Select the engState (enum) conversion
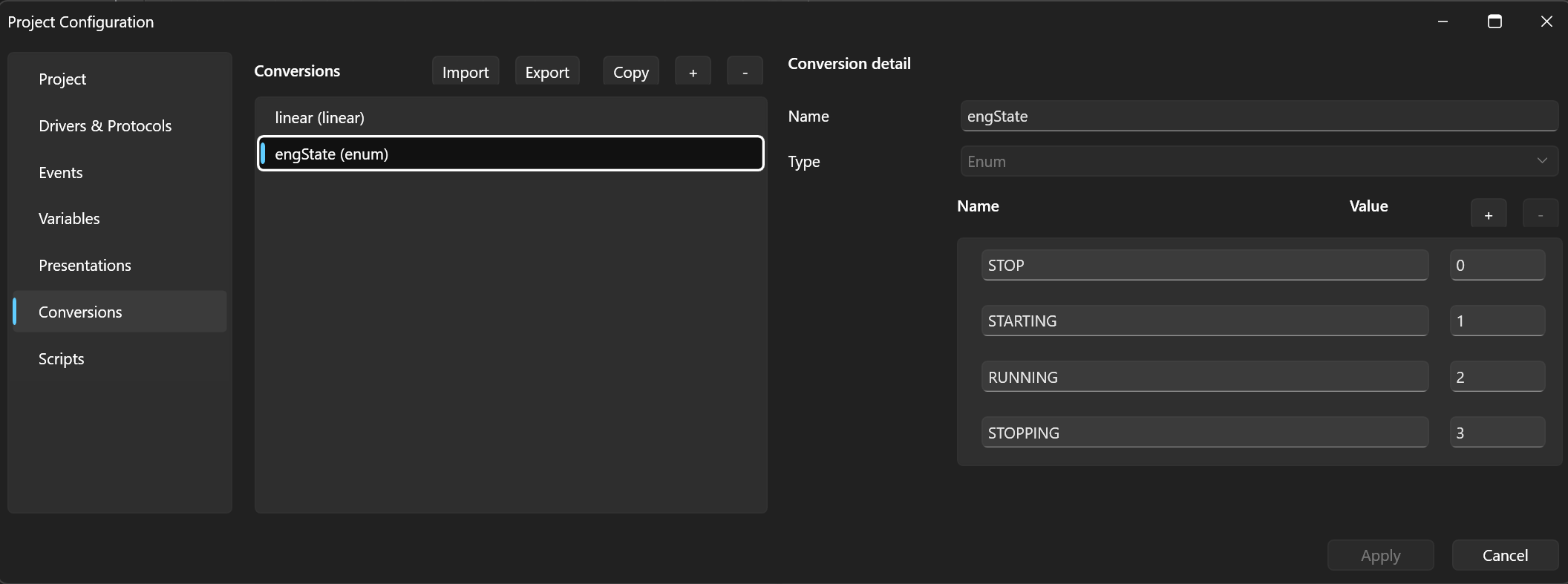Viewport: 1568px width, 584px height. [x=511, y=154]
